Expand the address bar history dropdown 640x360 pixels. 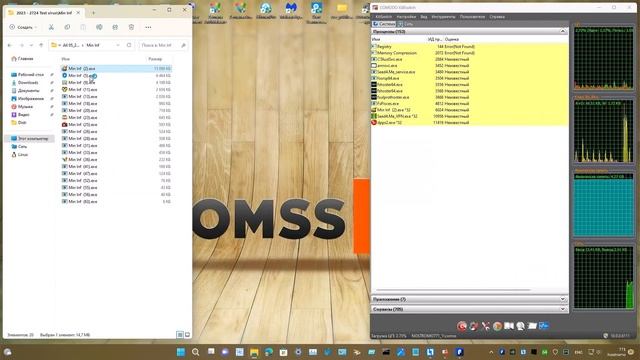coord(118,45)
